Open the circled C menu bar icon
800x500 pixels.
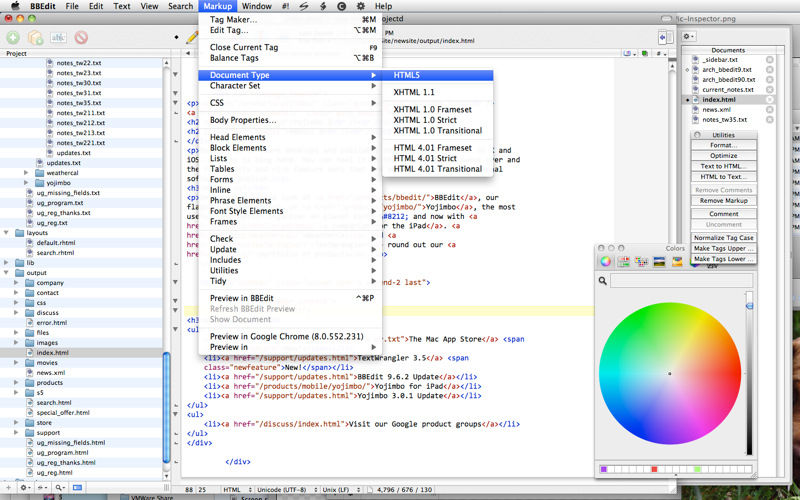coord(341,6)
